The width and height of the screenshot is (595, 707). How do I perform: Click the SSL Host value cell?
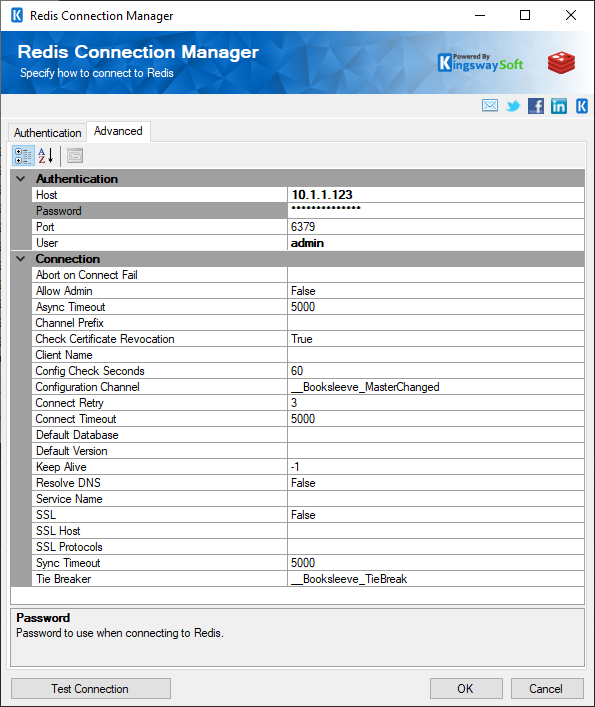[436, 531]
